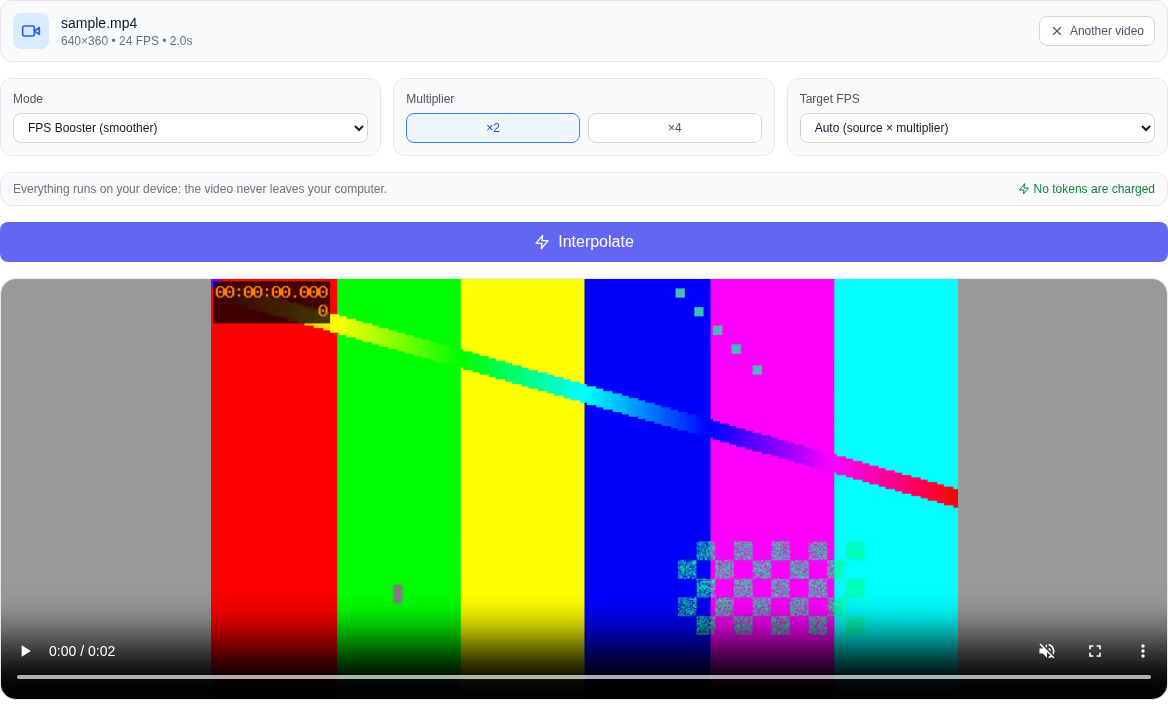Open the Mode dropdown
Viewport: 1168px width, 720px height.
pos(191,128)
